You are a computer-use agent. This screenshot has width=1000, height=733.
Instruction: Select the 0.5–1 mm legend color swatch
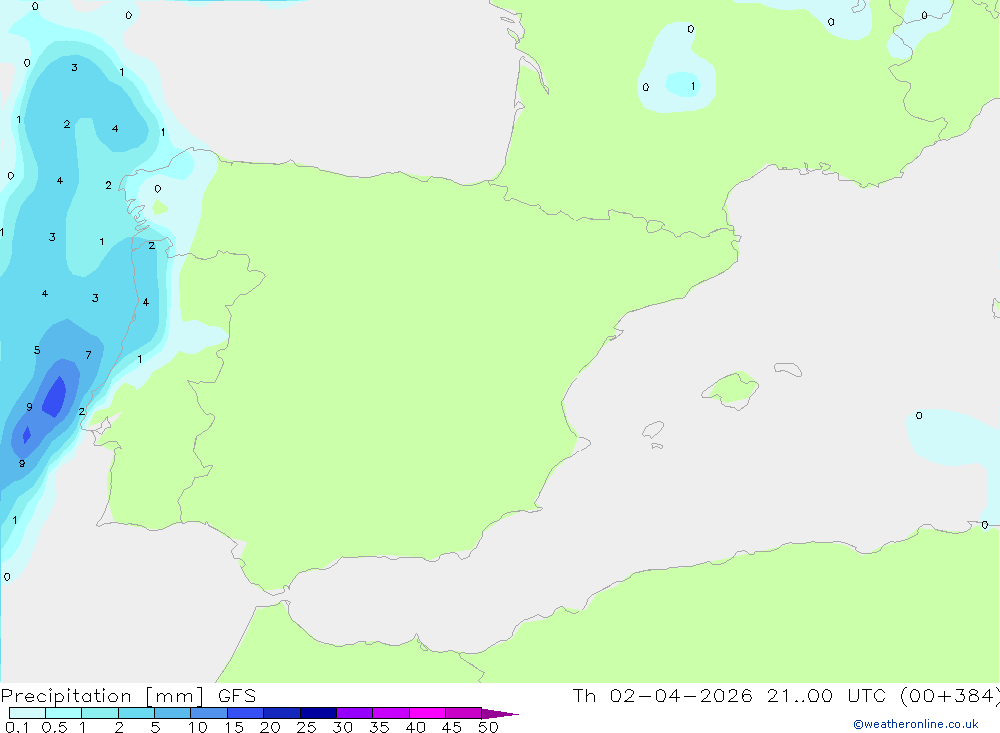tap(63, 713)
